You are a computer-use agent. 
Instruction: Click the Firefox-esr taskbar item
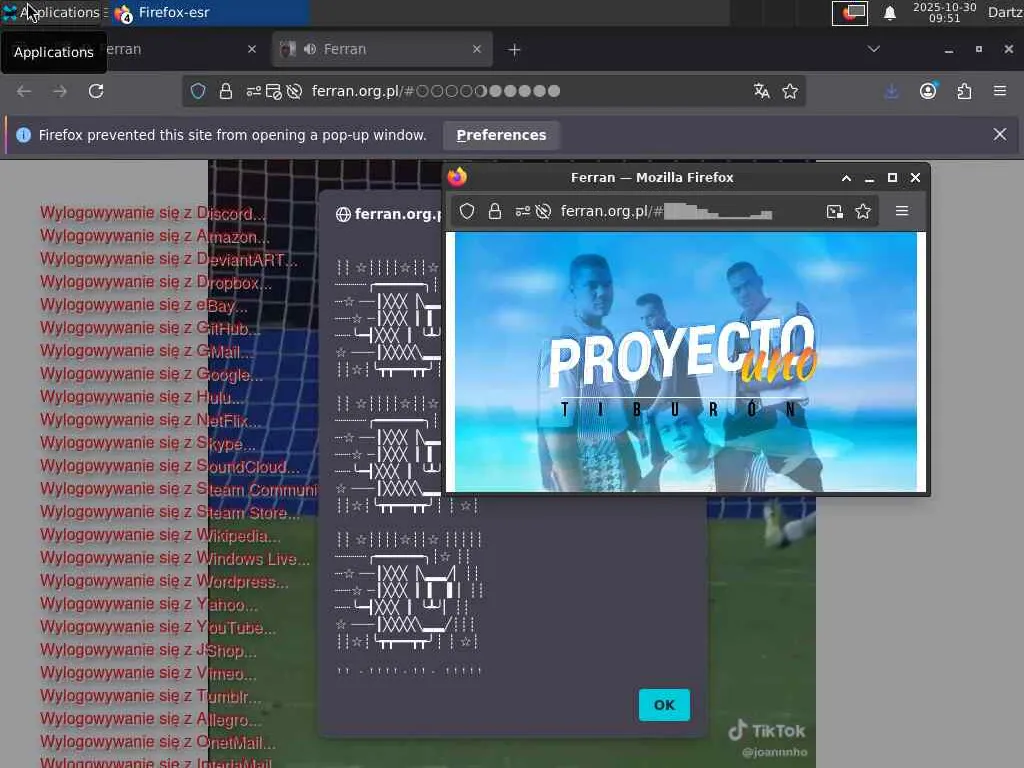209,12
